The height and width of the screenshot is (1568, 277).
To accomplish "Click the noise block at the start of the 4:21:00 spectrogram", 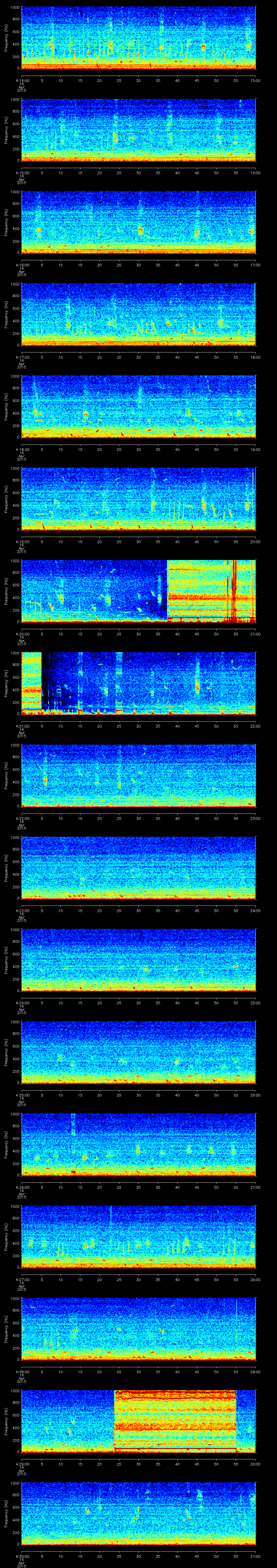I will 32,683.
